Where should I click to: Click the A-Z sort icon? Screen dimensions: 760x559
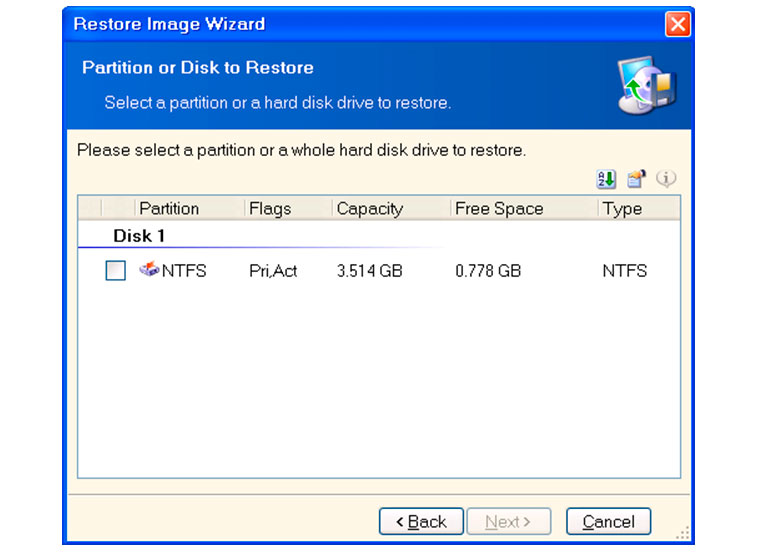(605, 179)
